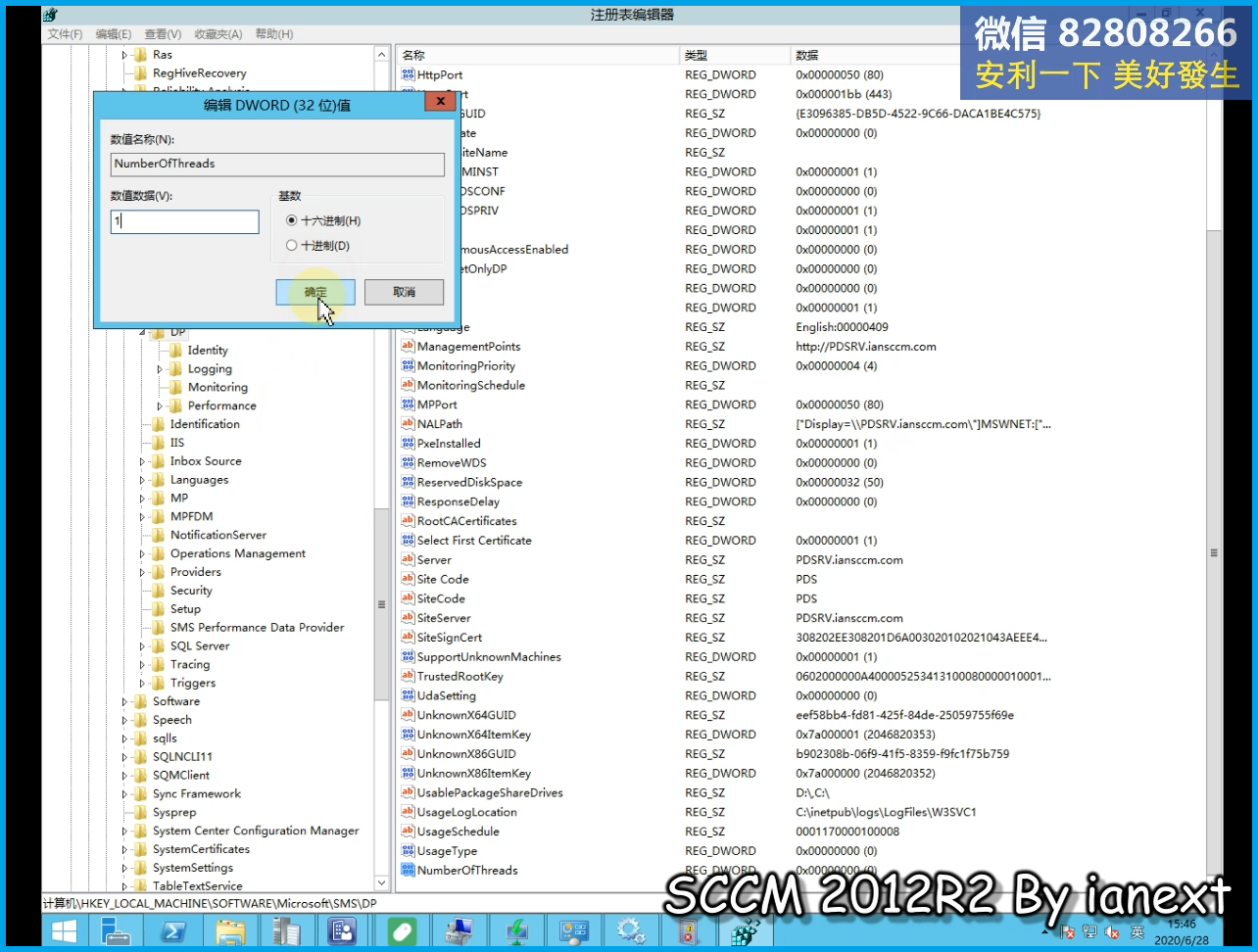The height and width of the screenshot is (952, 1258).
Task: Open the Windows Start button
Action: tap(66, 930)
